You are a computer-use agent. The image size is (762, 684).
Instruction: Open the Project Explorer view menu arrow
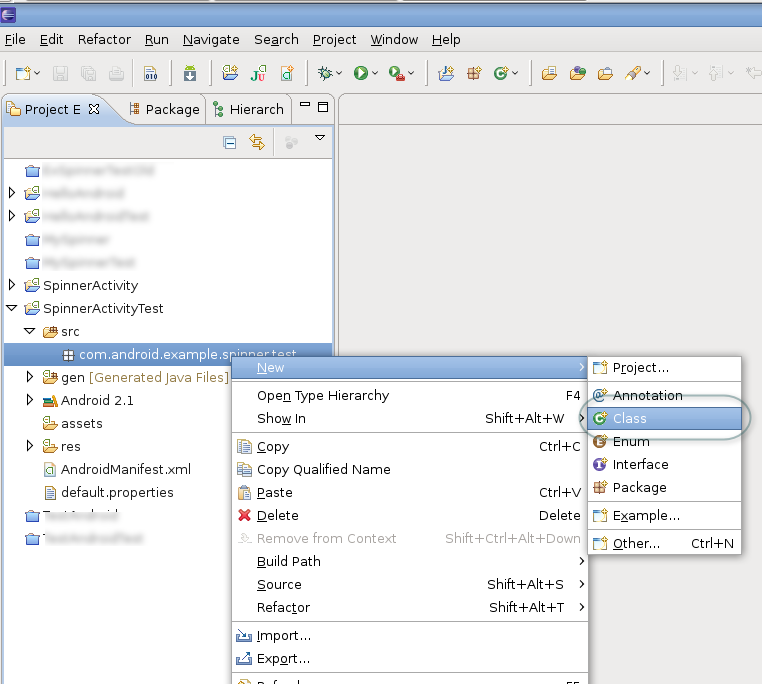(320, 138)
